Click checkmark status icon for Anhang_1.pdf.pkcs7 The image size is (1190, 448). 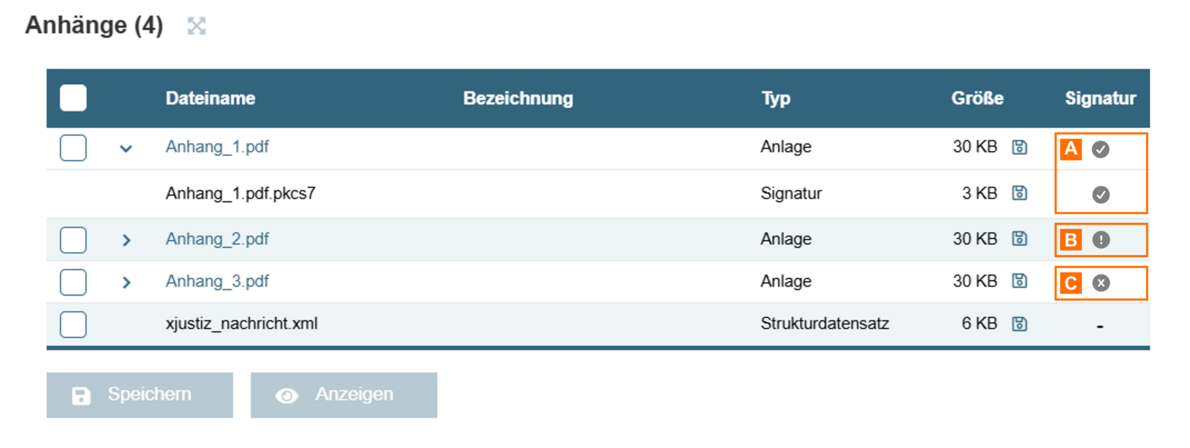pyautogui.click(x=1101, y=195)
